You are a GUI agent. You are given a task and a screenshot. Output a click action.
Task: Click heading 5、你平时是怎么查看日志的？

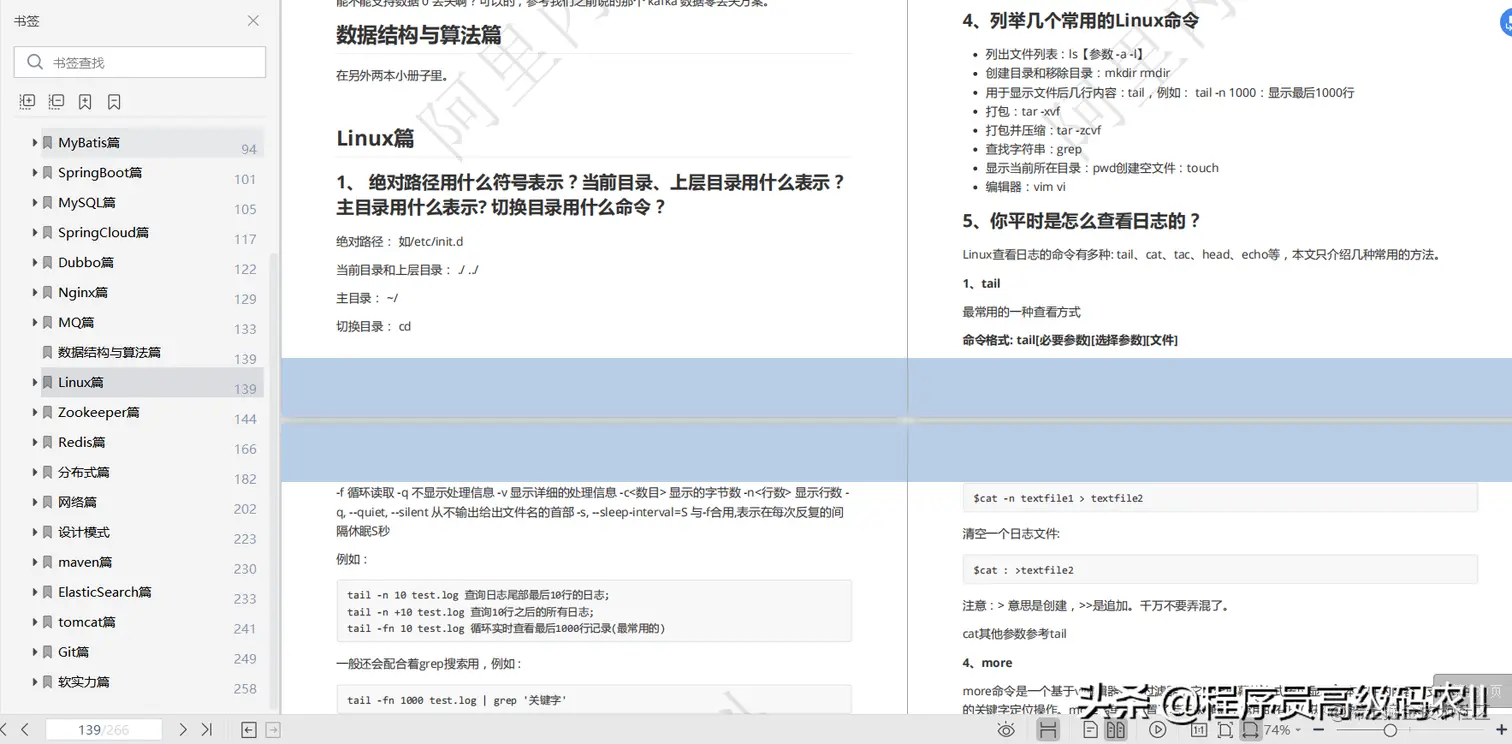pos(1082,221)
